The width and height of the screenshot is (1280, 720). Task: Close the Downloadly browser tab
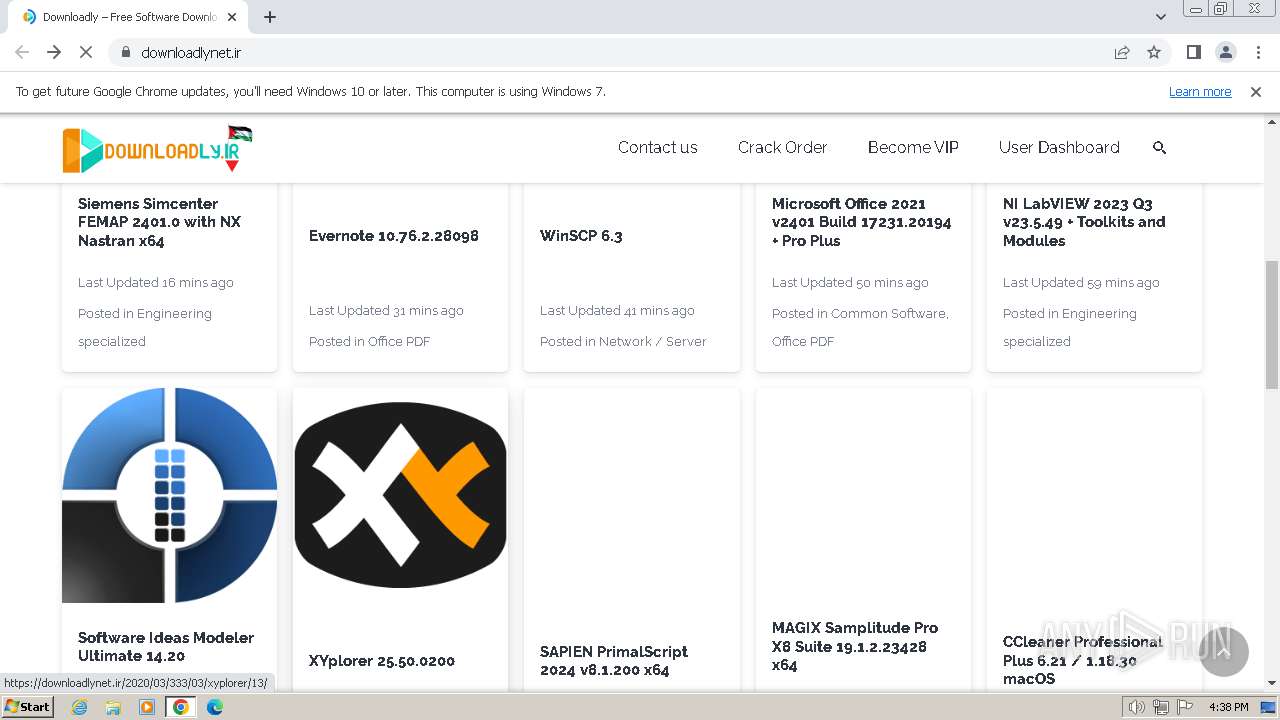coord(233,17)
